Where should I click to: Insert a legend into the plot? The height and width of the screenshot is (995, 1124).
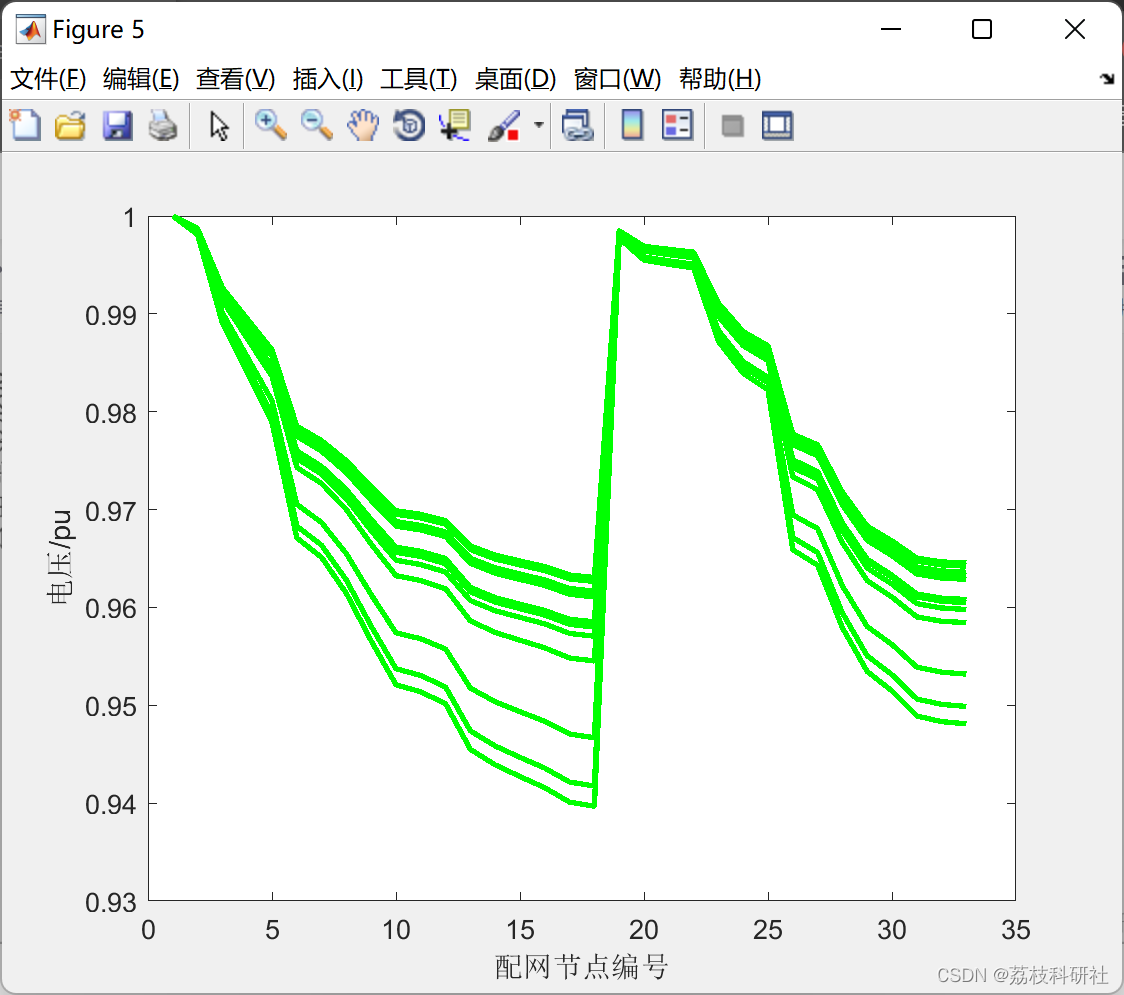click(677, 124)
